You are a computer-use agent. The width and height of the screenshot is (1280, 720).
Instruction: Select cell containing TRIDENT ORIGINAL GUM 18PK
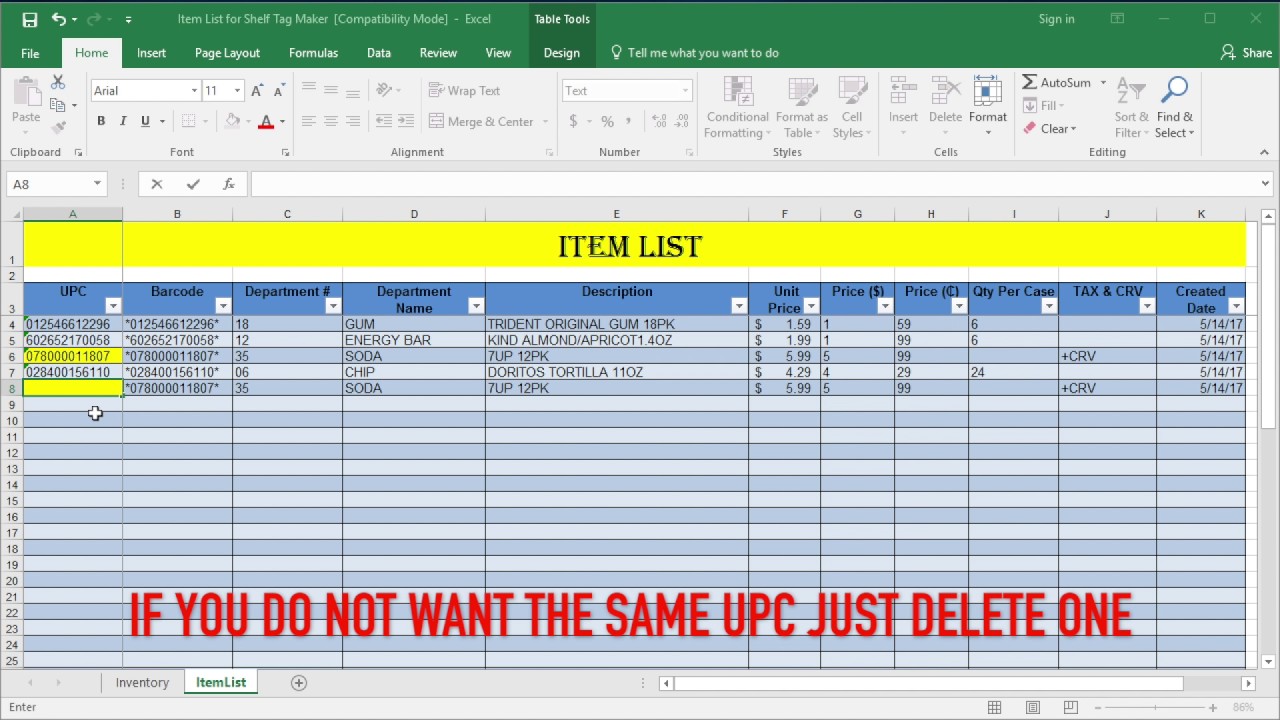(x=616, y=324)
